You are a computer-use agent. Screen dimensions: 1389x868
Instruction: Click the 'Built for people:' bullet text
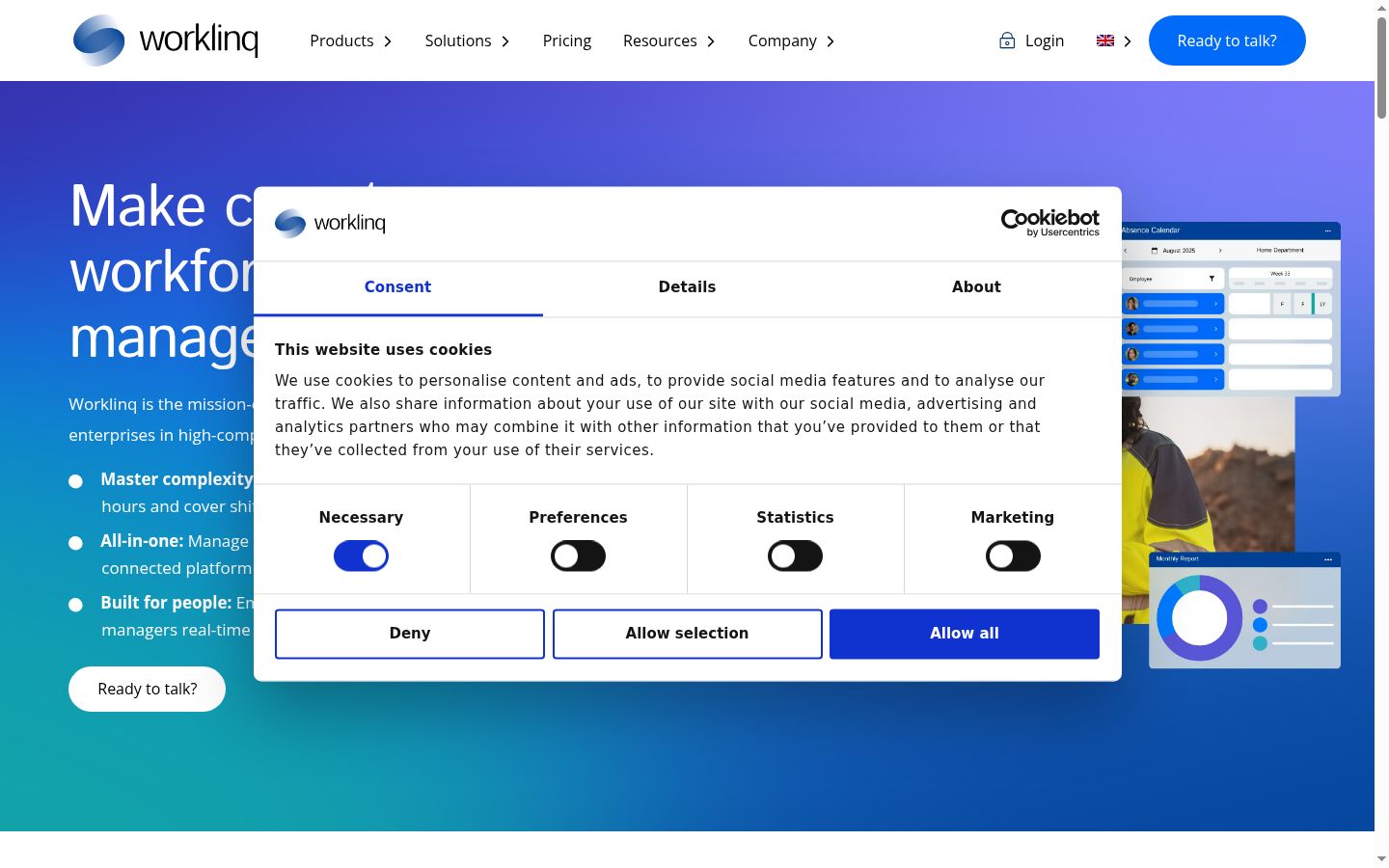click(166, 603)
